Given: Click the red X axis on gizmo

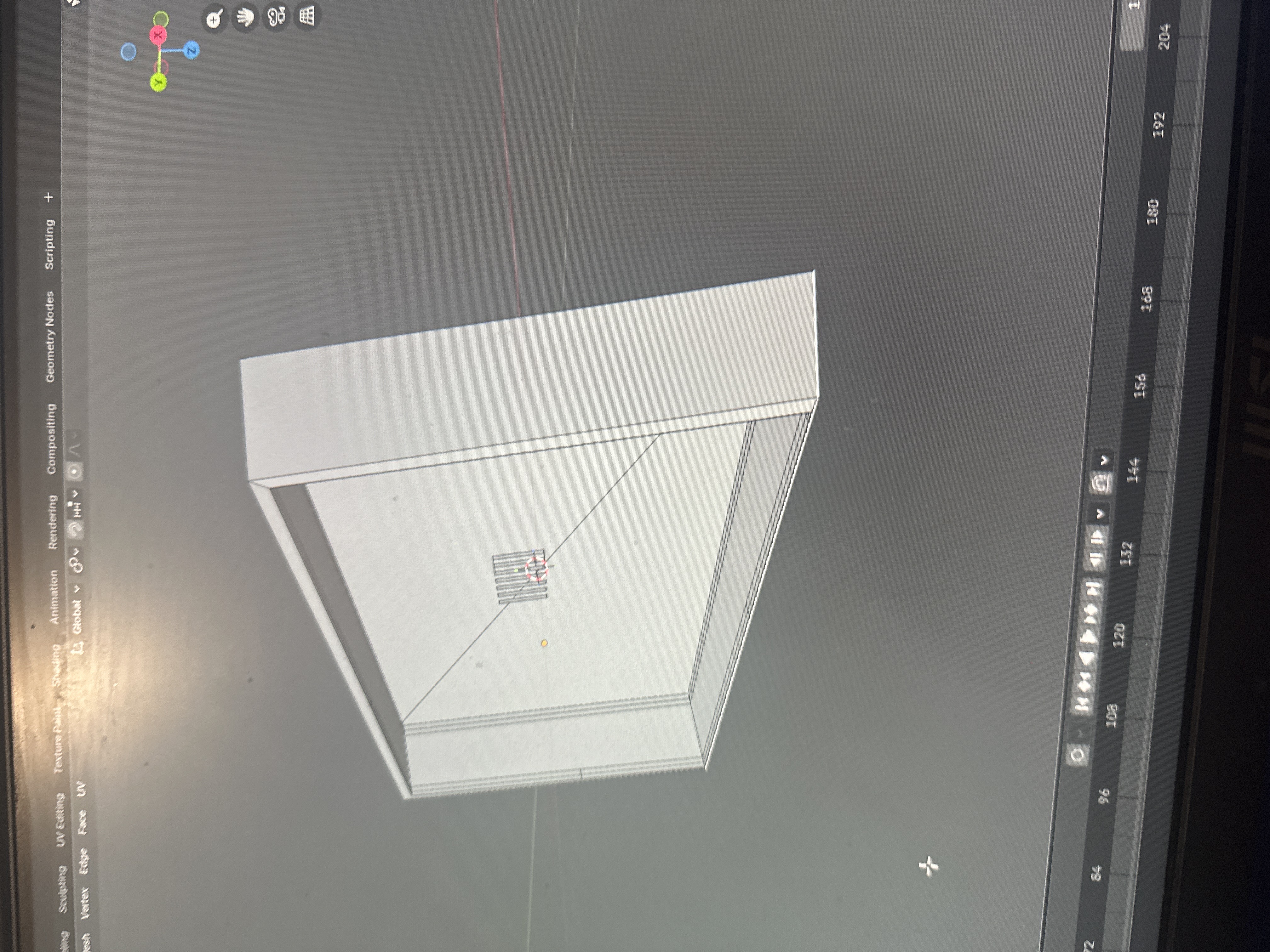Looking at the screenshot, I should coord(158,36).
